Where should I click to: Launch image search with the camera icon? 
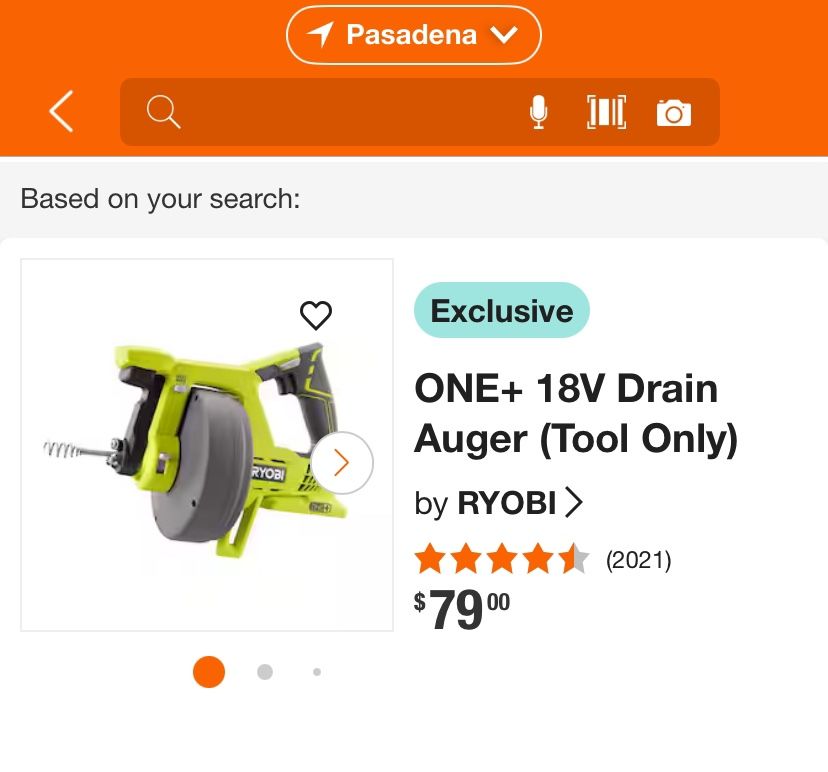coord(674,113)
